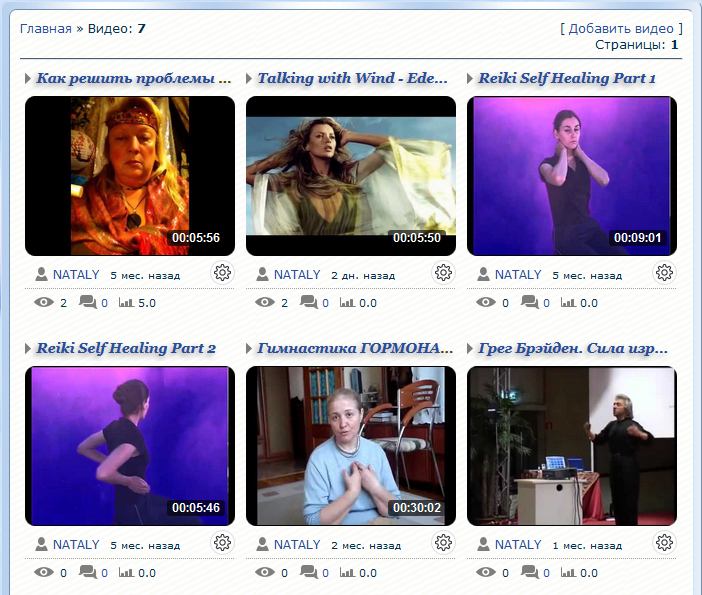Open Грег Брэйден video title

click(x=573, y=348)
